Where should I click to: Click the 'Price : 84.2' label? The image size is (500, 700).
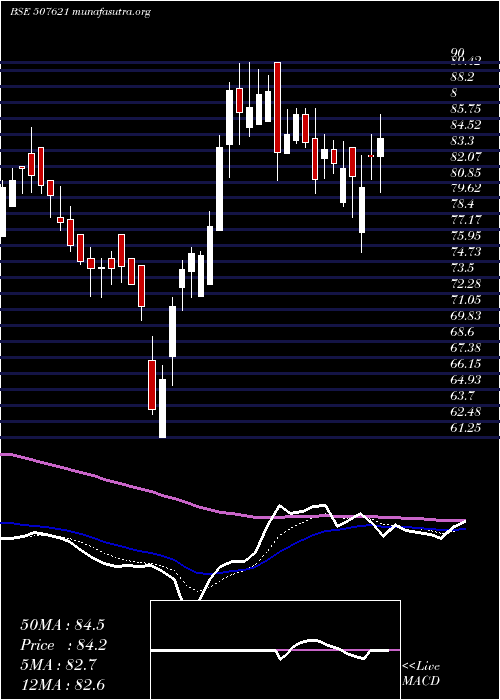[x=63, y=645]
